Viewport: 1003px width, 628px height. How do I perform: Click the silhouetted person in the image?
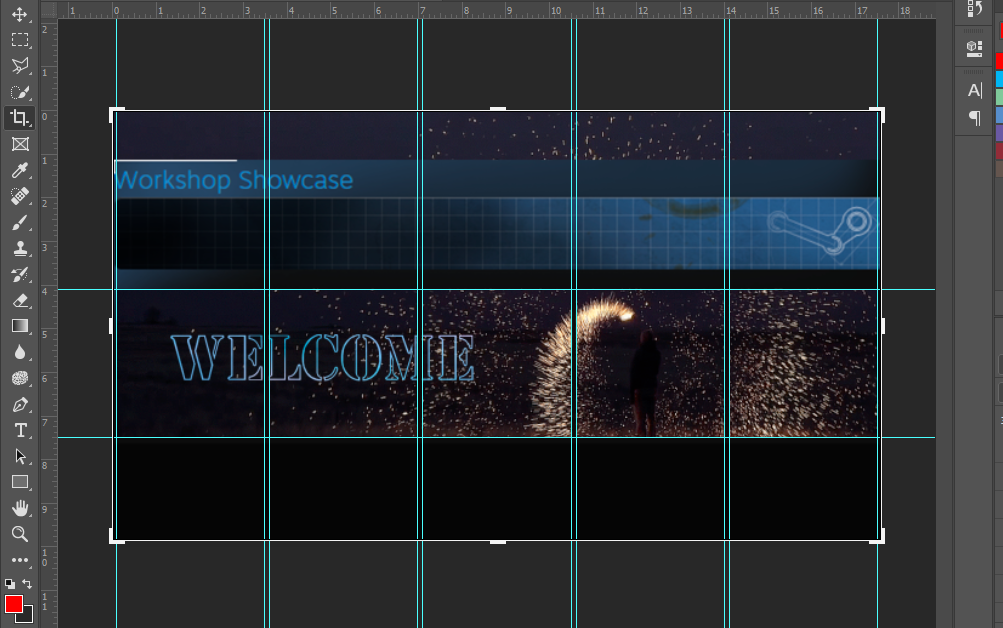tap(645, 382)
